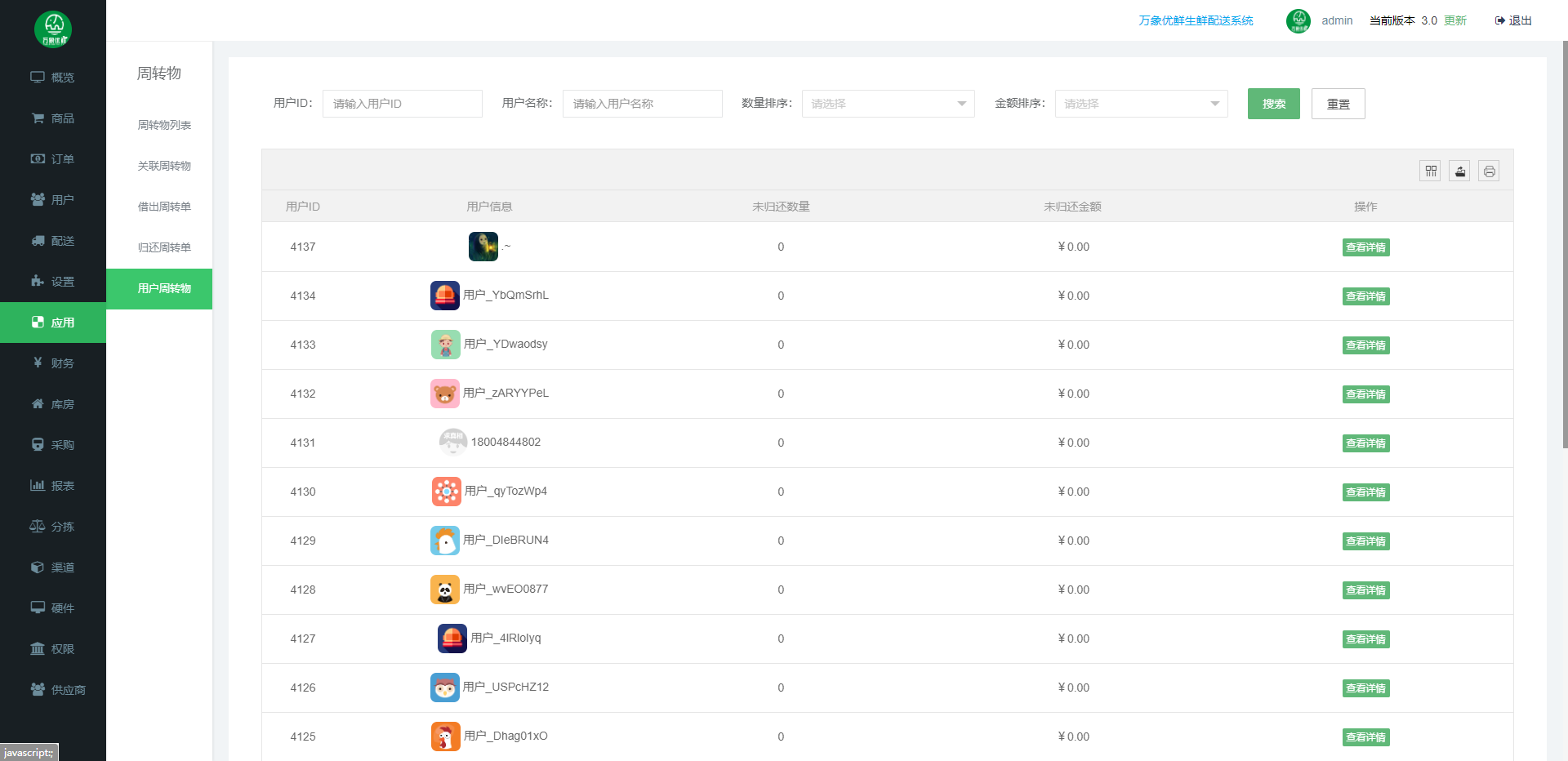Screen dimensions: 1568x761
Task: Click panda avatar of 用户_wvEO0877
Action: pyautogui.click(x=445, y=590)
